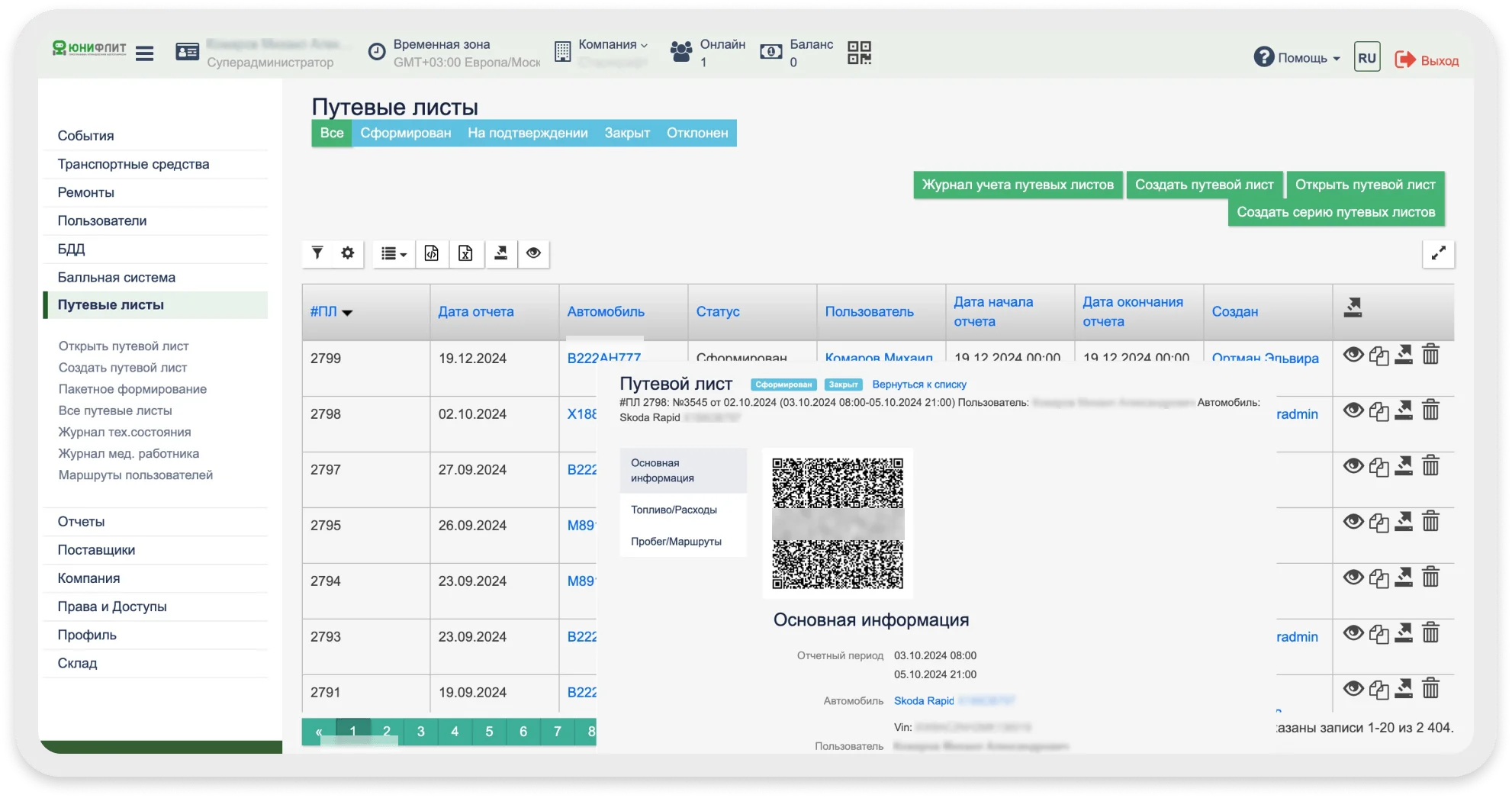Click green Открыть путевой лист button
This screenshot has width=1512, height=798.
point(1366,185)
